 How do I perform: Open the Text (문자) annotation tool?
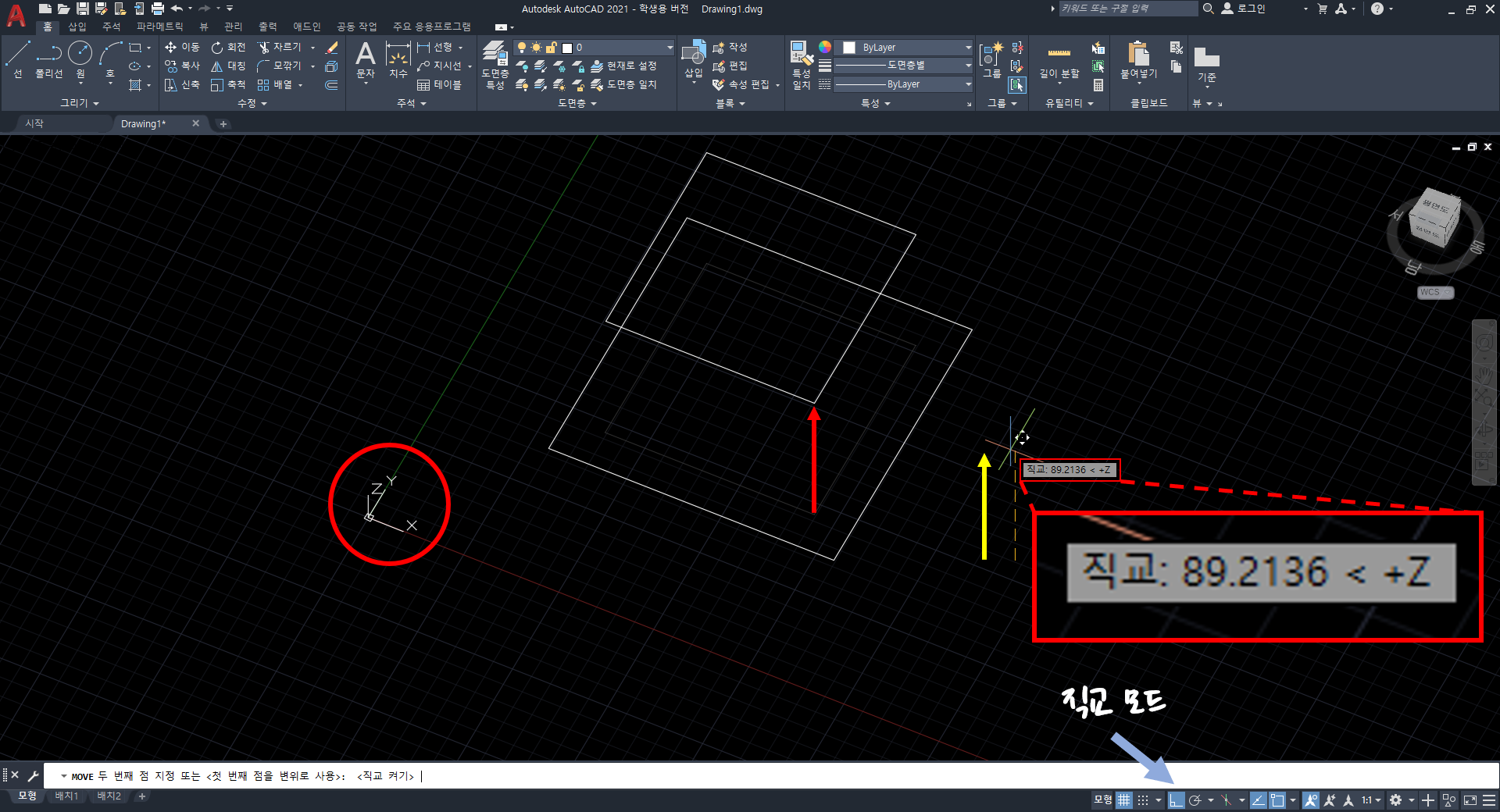366,60
